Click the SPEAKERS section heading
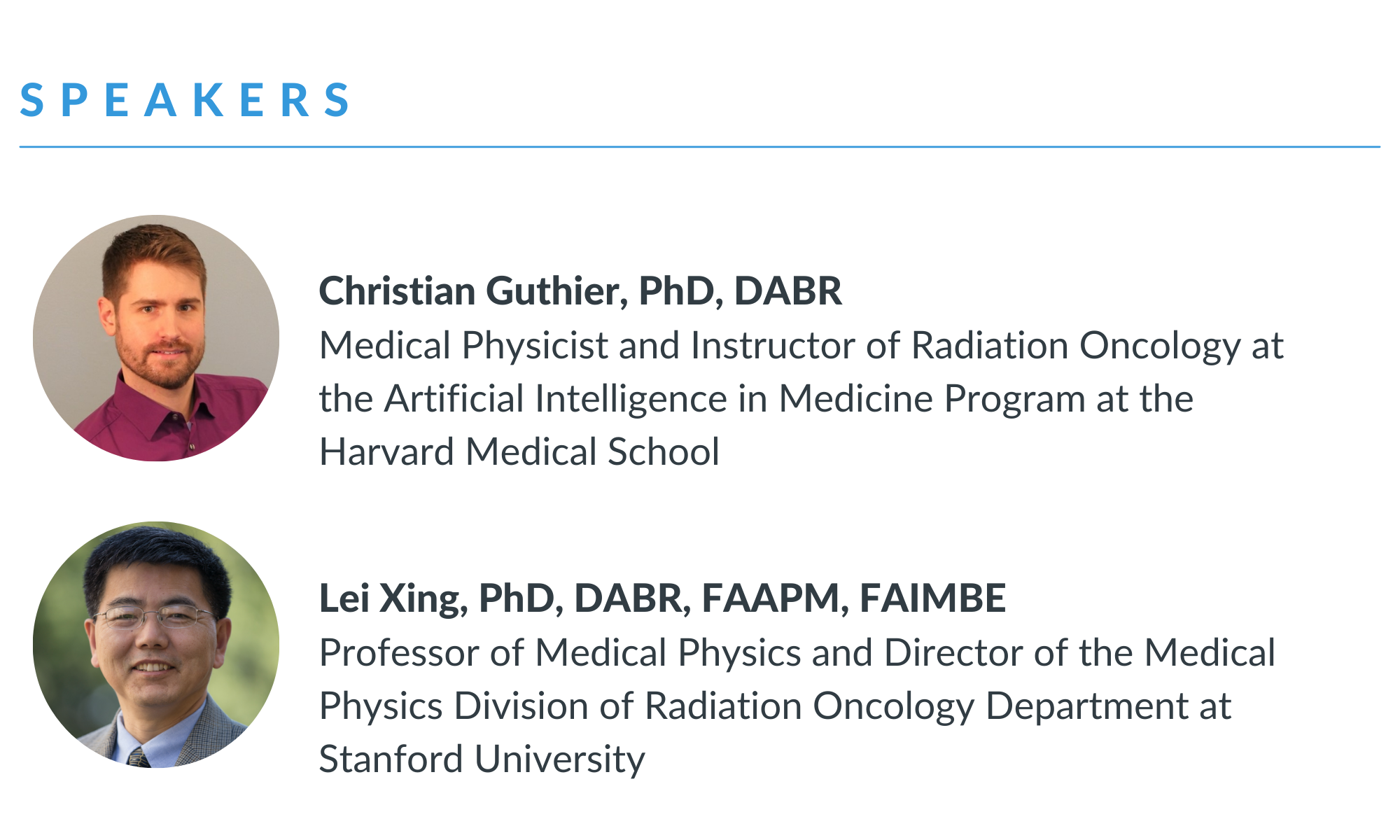Viewport: 1400px width, 840px height. (185, 99)
